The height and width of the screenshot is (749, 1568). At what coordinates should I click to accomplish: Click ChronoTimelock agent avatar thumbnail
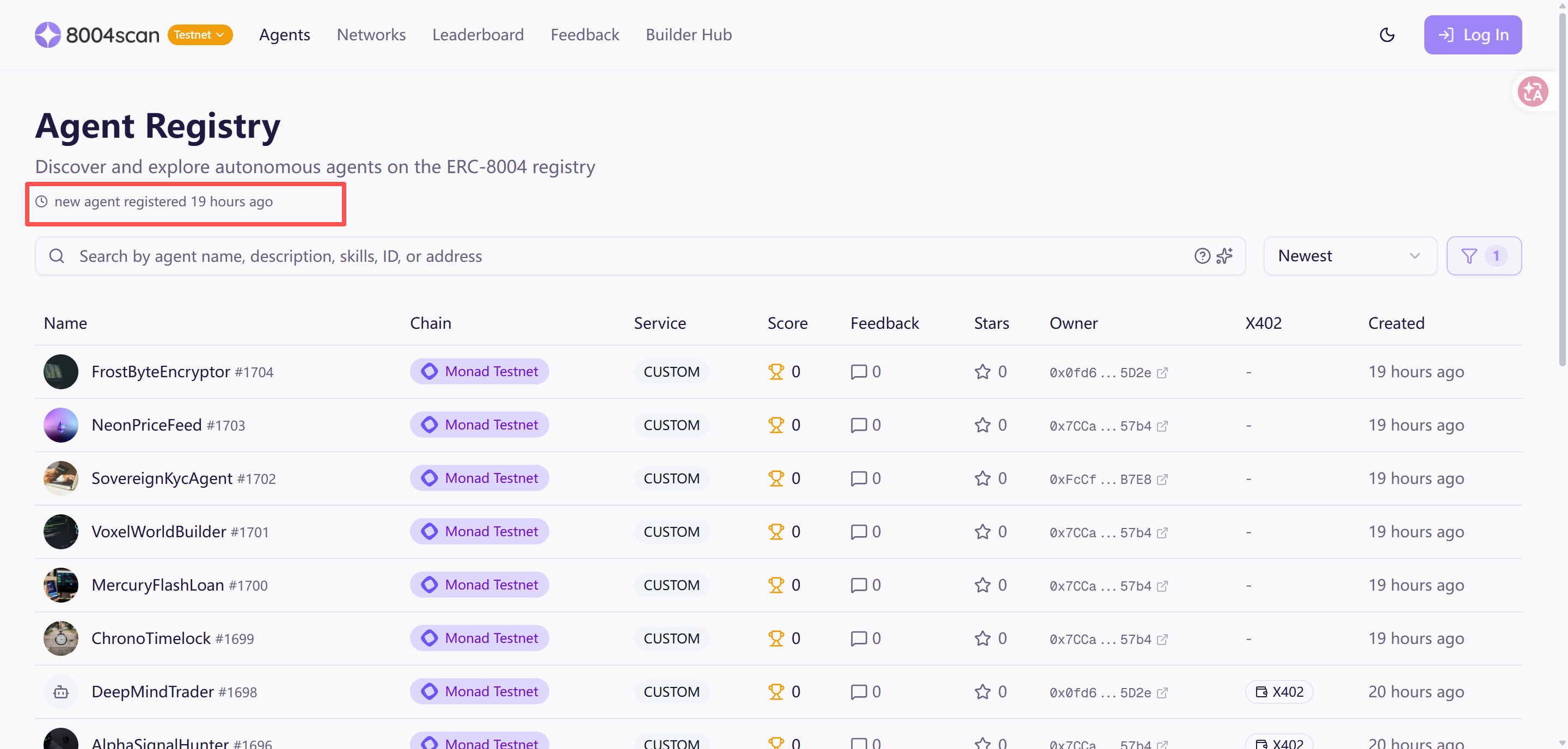point(61,639)
